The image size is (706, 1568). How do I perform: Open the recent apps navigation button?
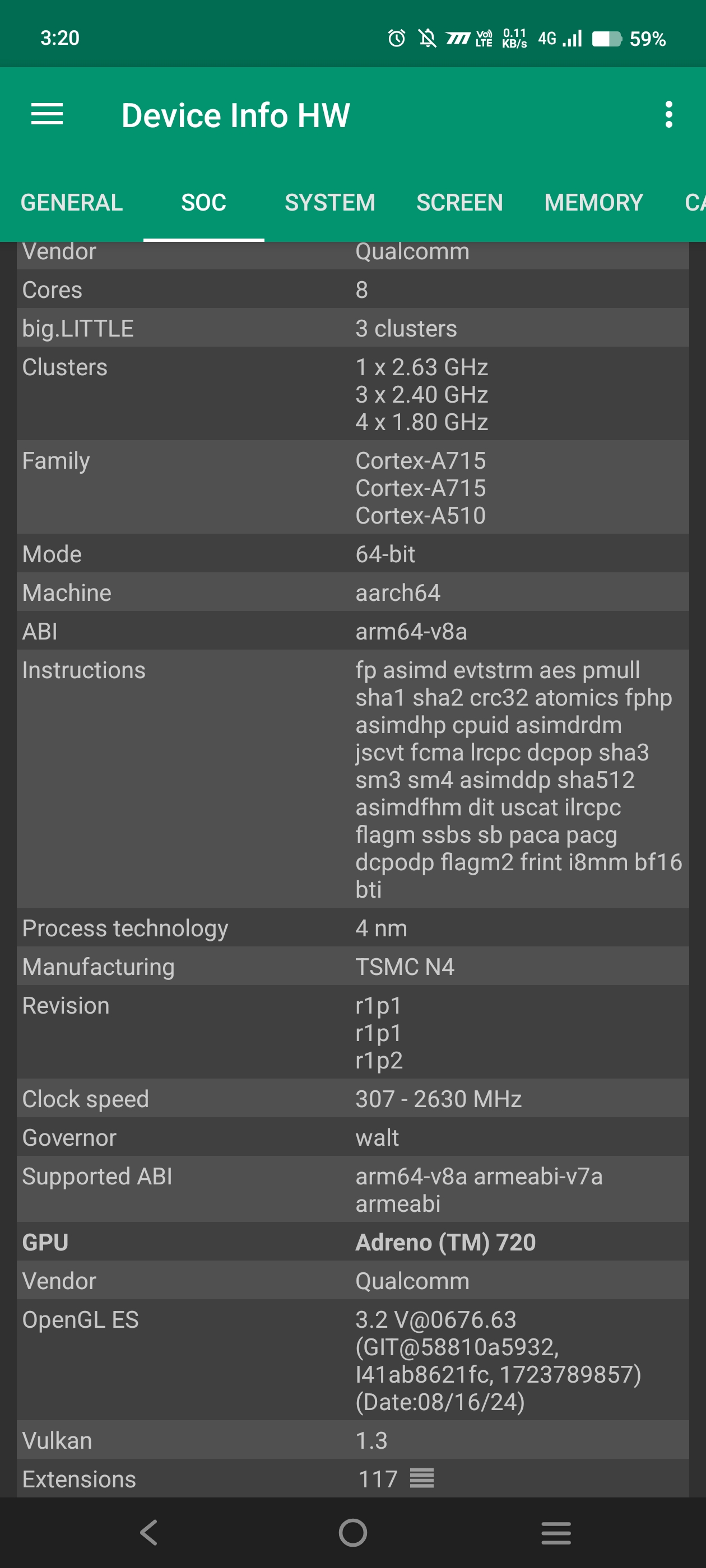555,1532
